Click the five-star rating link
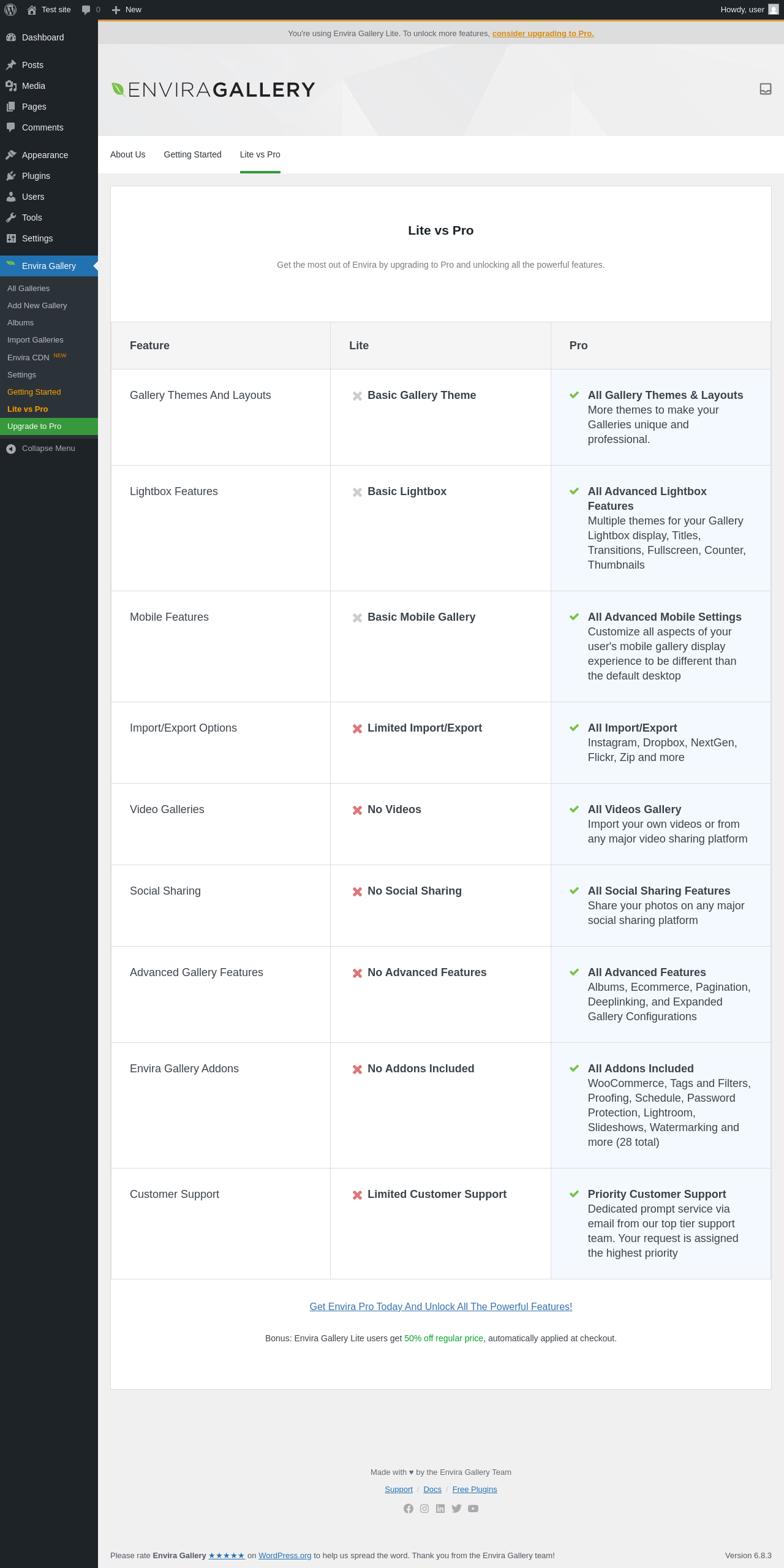Image resolution: width=784 pixels, height=1568 pixels. [x=227, y=1555]
